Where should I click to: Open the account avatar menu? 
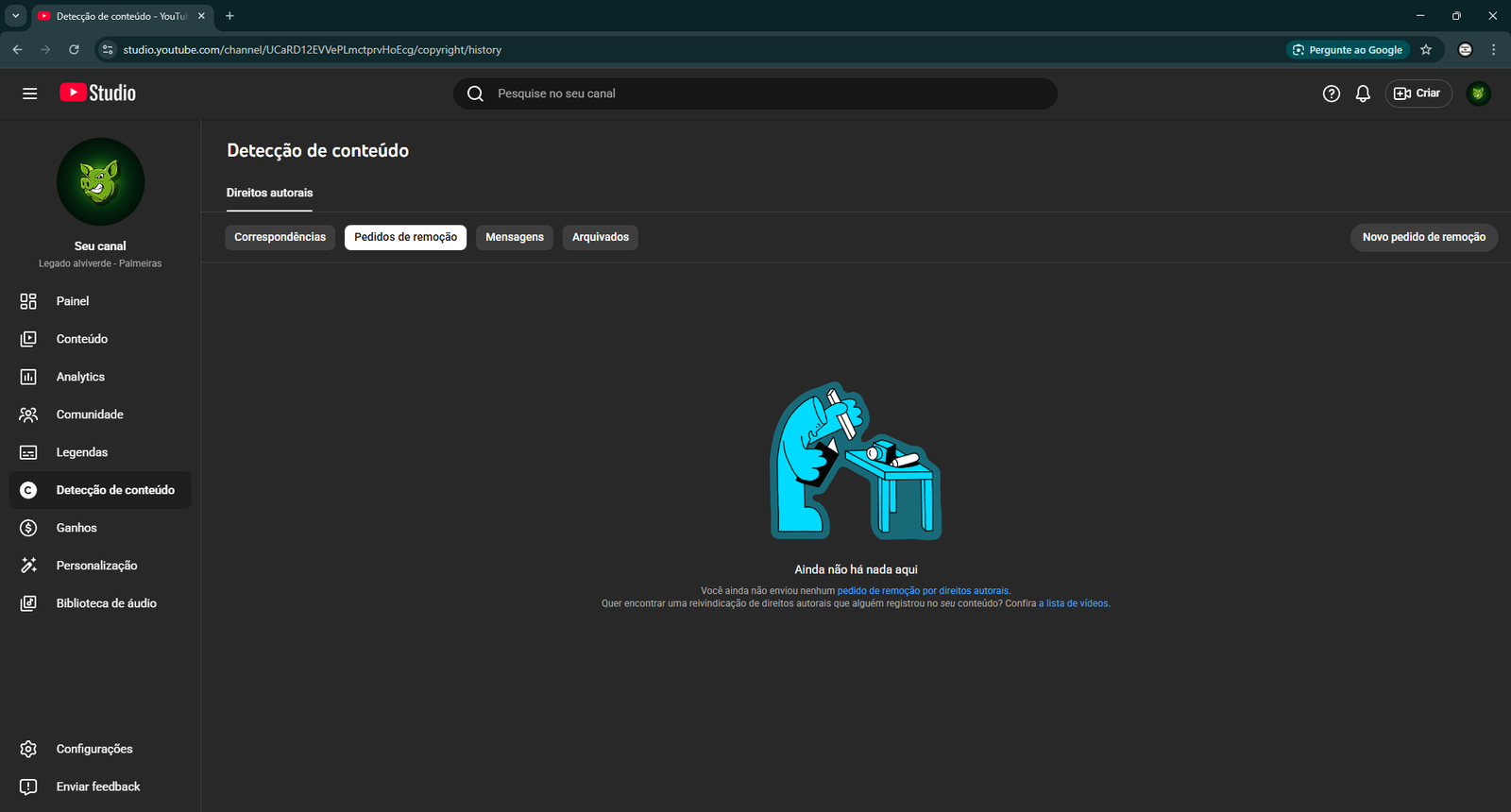pyautogui.click(x=1478, y=93)
